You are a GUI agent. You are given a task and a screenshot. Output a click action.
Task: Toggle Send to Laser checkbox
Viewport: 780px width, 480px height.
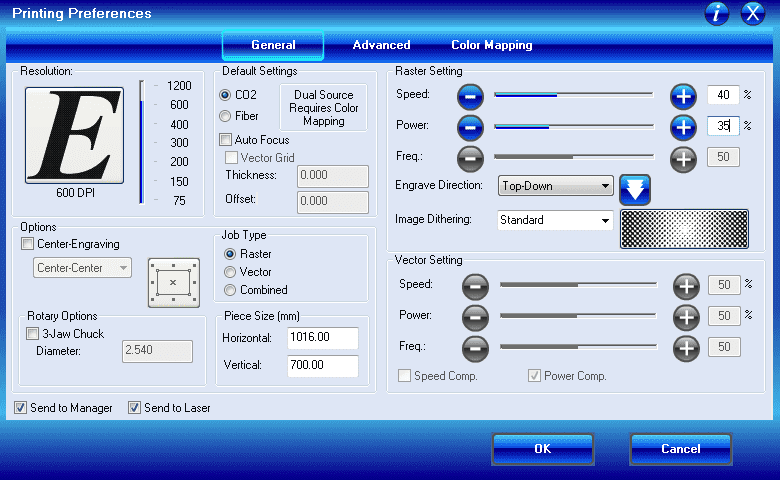pos(134,408)
